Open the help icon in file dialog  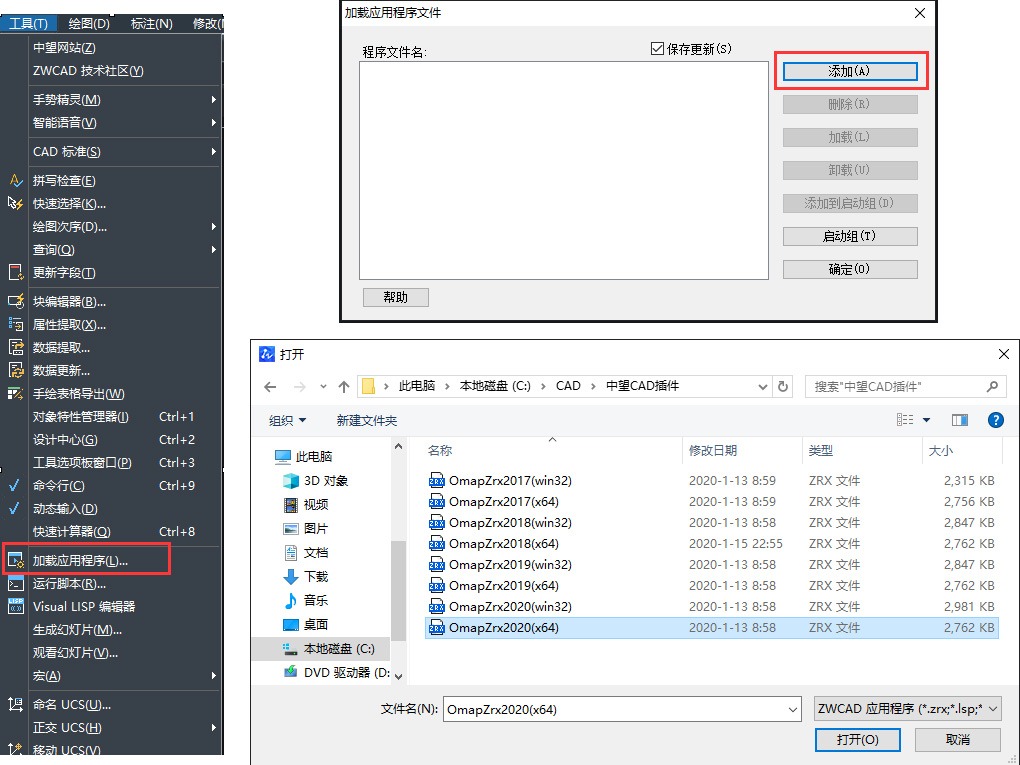click(x=995, y=420)
